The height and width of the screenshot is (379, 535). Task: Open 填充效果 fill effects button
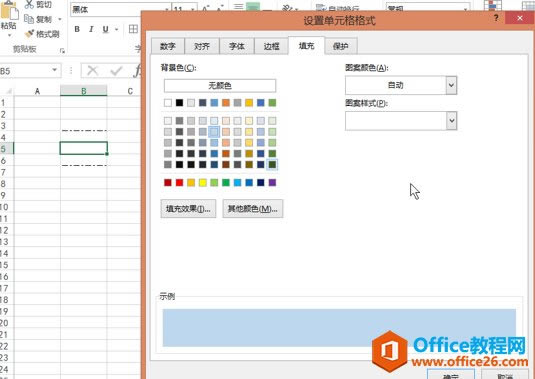[x=188, y=208]
